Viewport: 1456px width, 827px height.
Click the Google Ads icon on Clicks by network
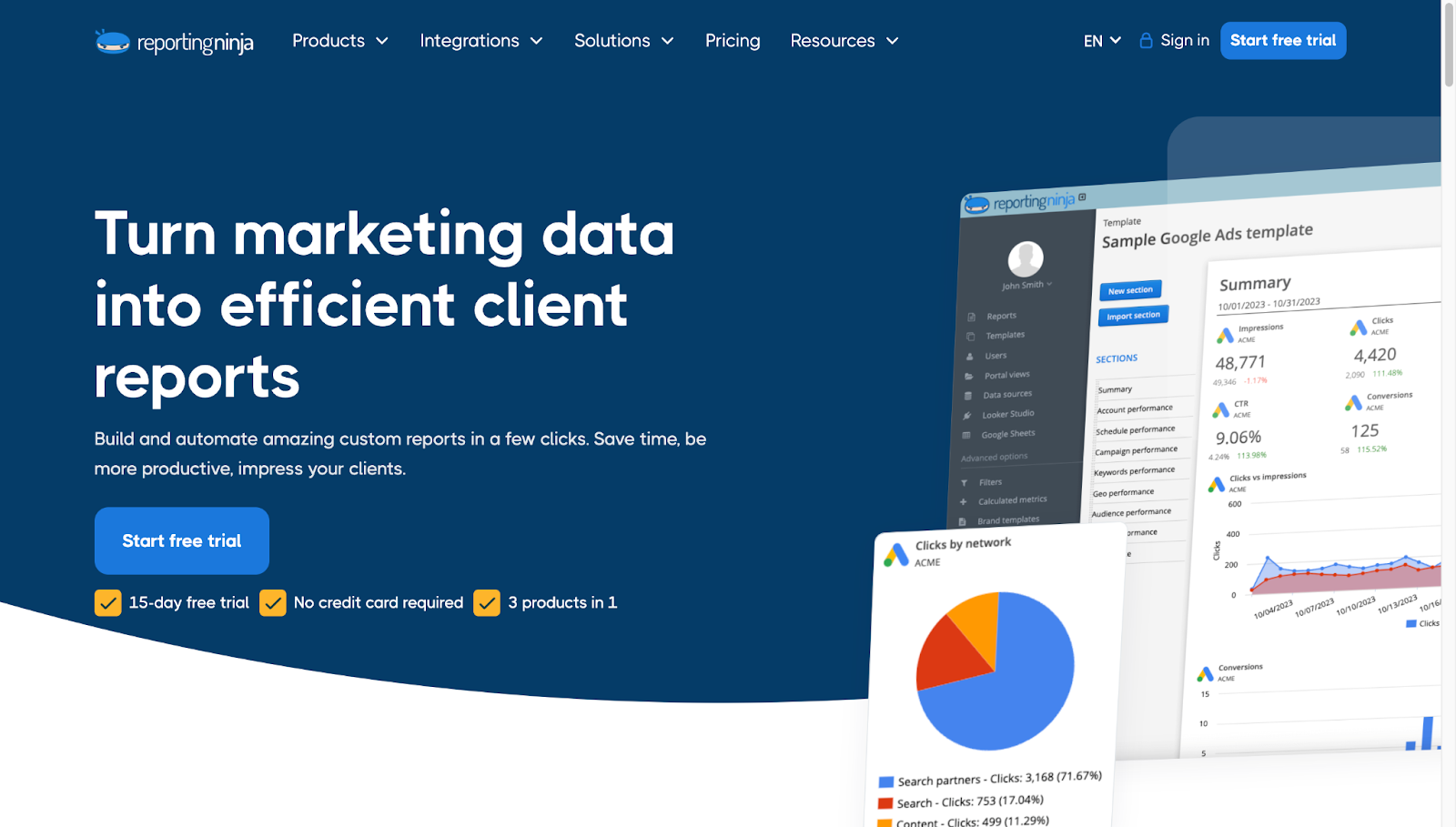[896, 554]
